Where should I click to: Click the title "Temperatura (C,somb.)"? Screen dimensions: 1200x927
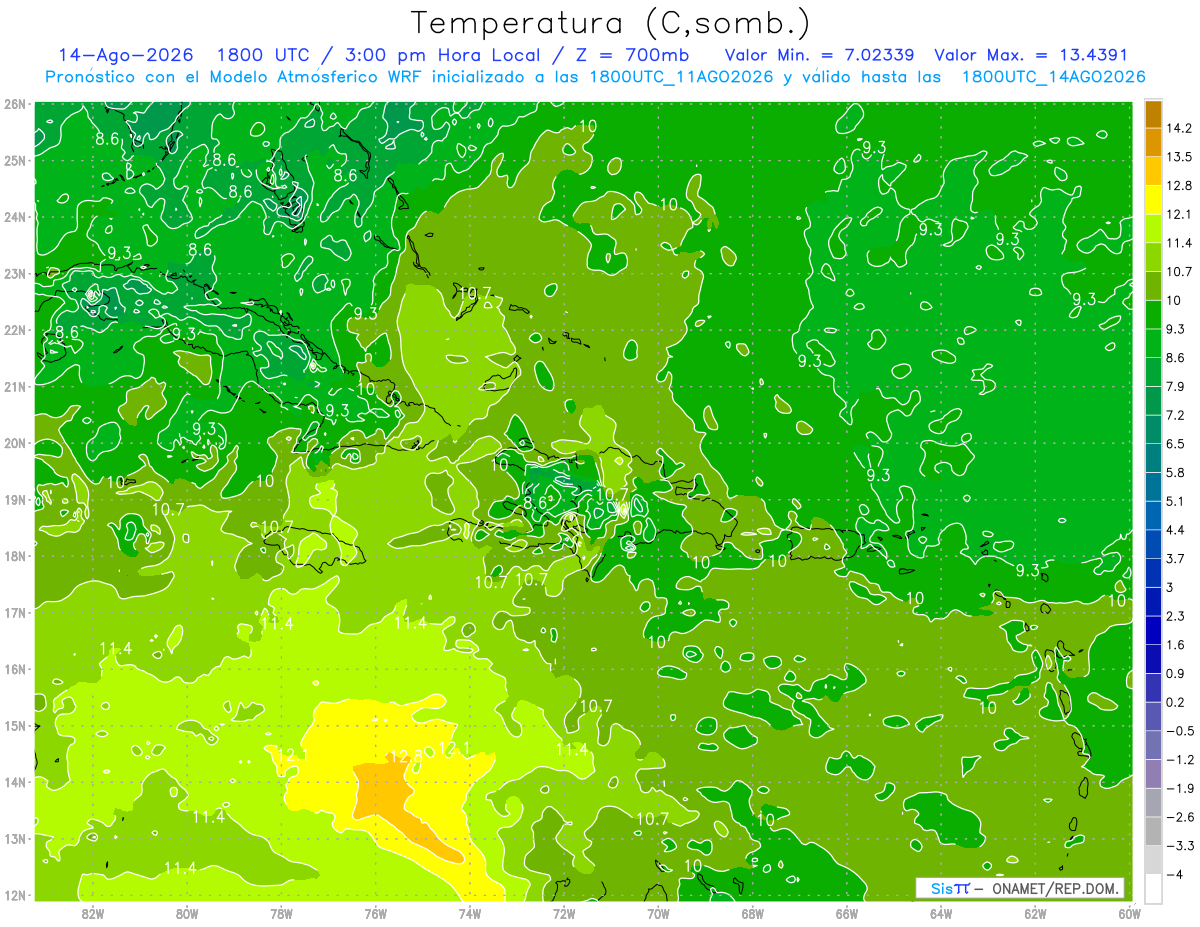coord(611,23)
